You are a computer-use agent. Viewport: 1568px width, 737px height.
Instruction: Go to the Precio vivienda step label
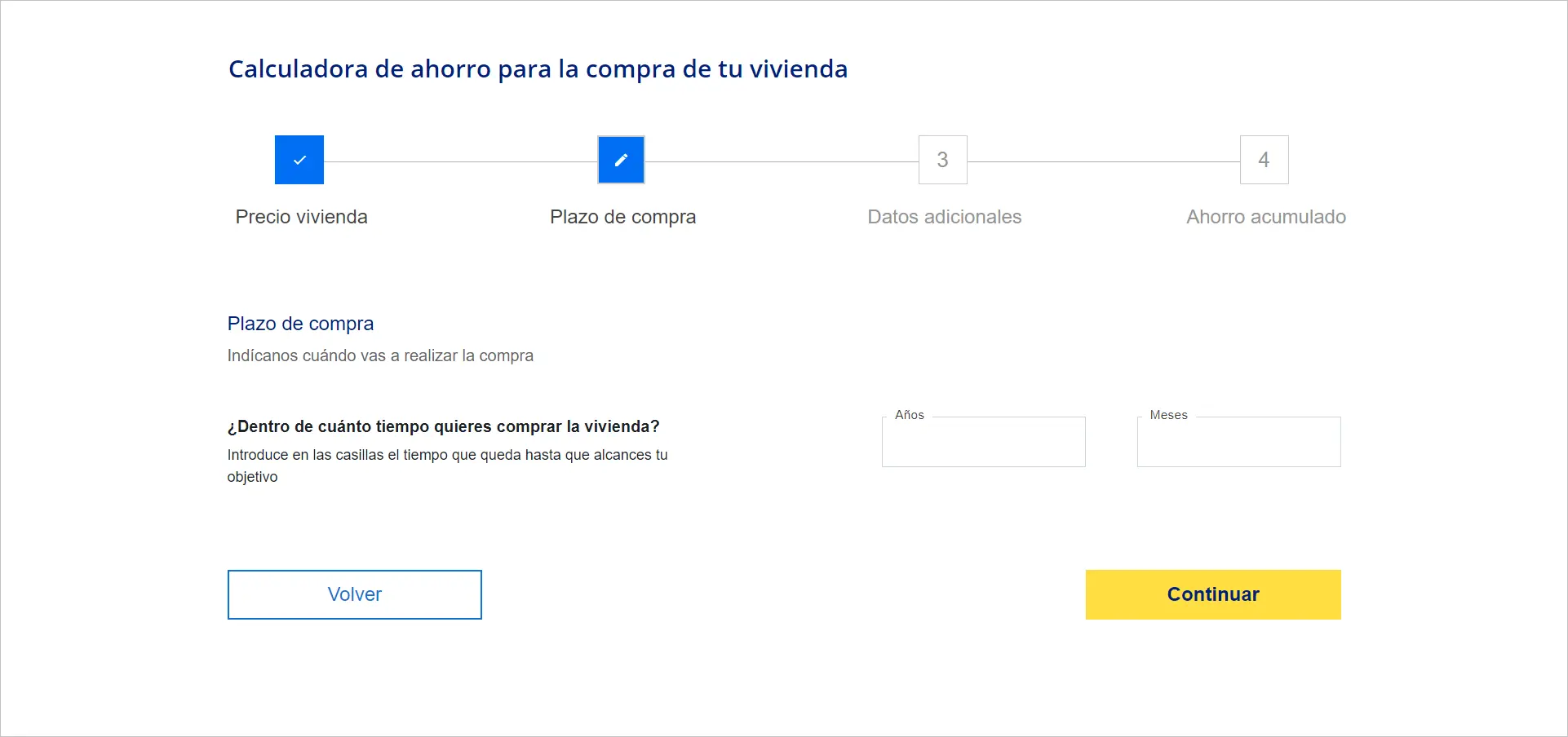301,217
